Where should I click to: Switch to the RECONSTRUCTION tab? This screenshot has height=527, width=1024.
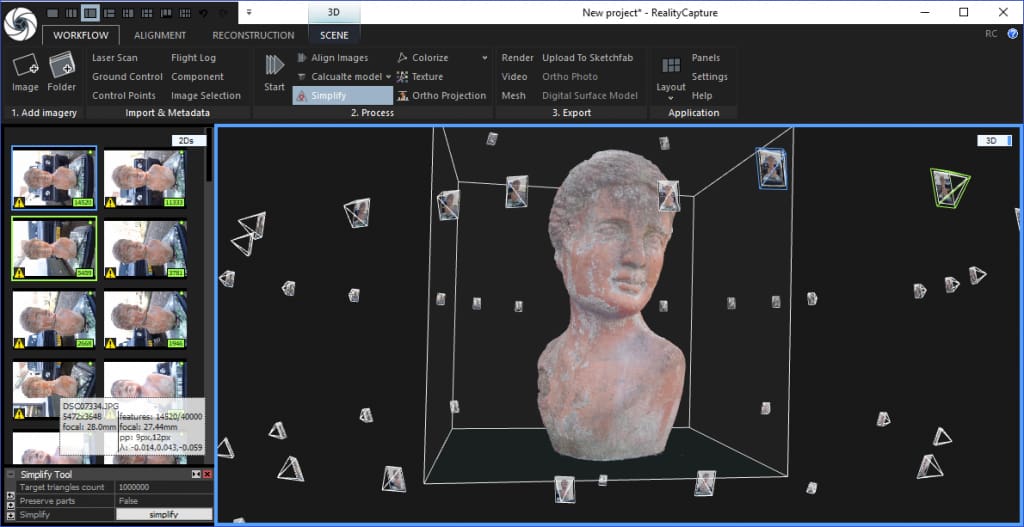[253, 35]
